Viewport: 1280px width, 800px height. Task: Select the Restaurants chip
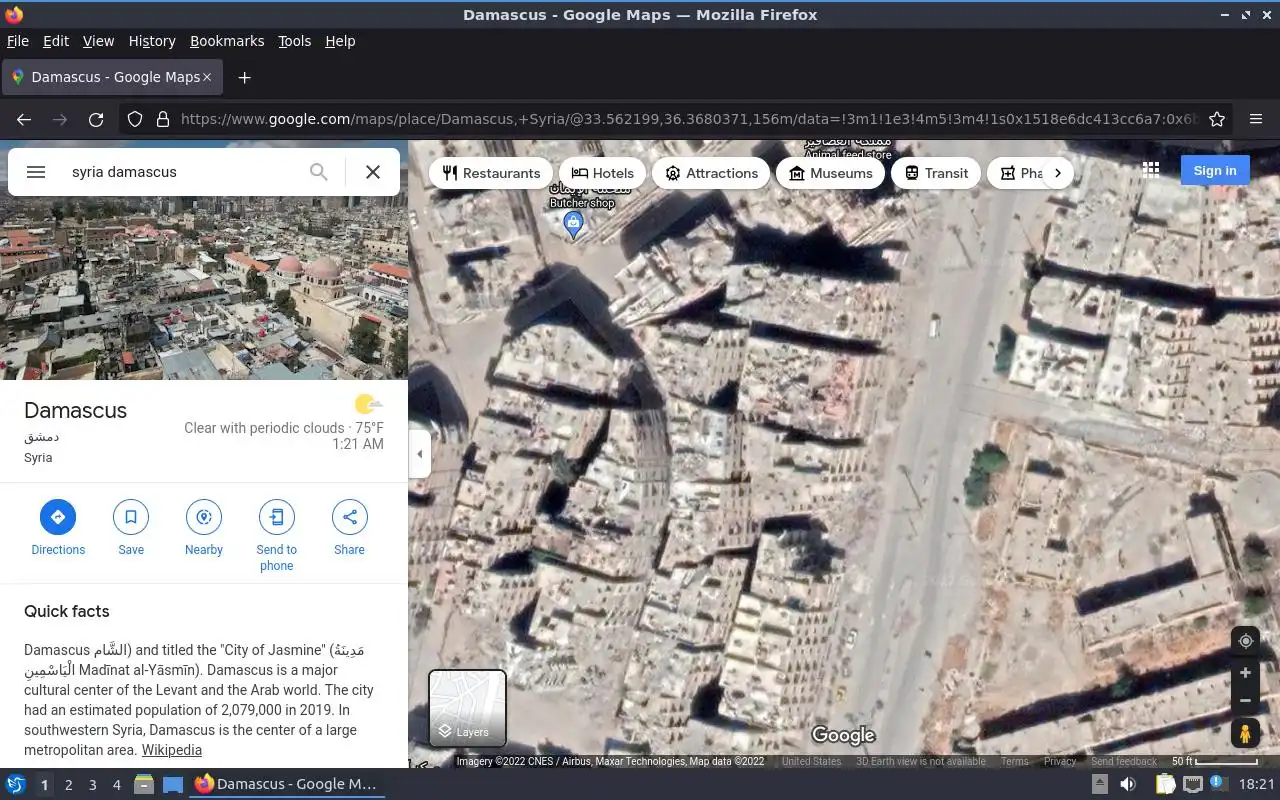(491, 173)
